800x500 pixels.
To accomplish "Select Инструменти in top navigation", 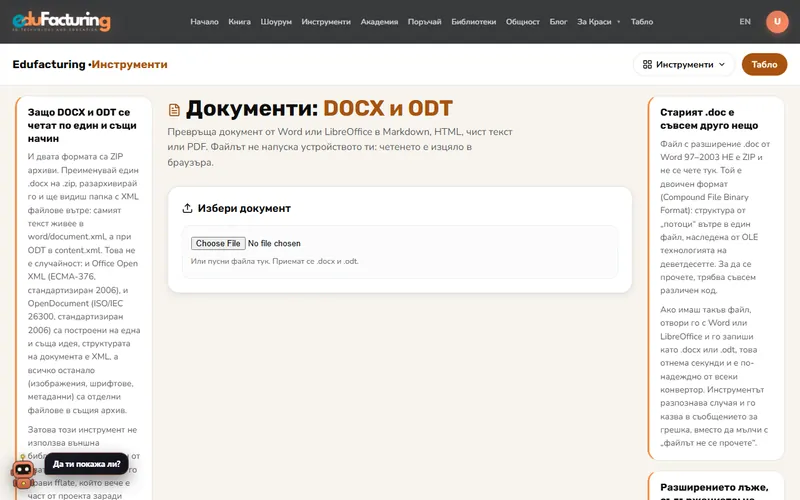I will coord(326,21).
